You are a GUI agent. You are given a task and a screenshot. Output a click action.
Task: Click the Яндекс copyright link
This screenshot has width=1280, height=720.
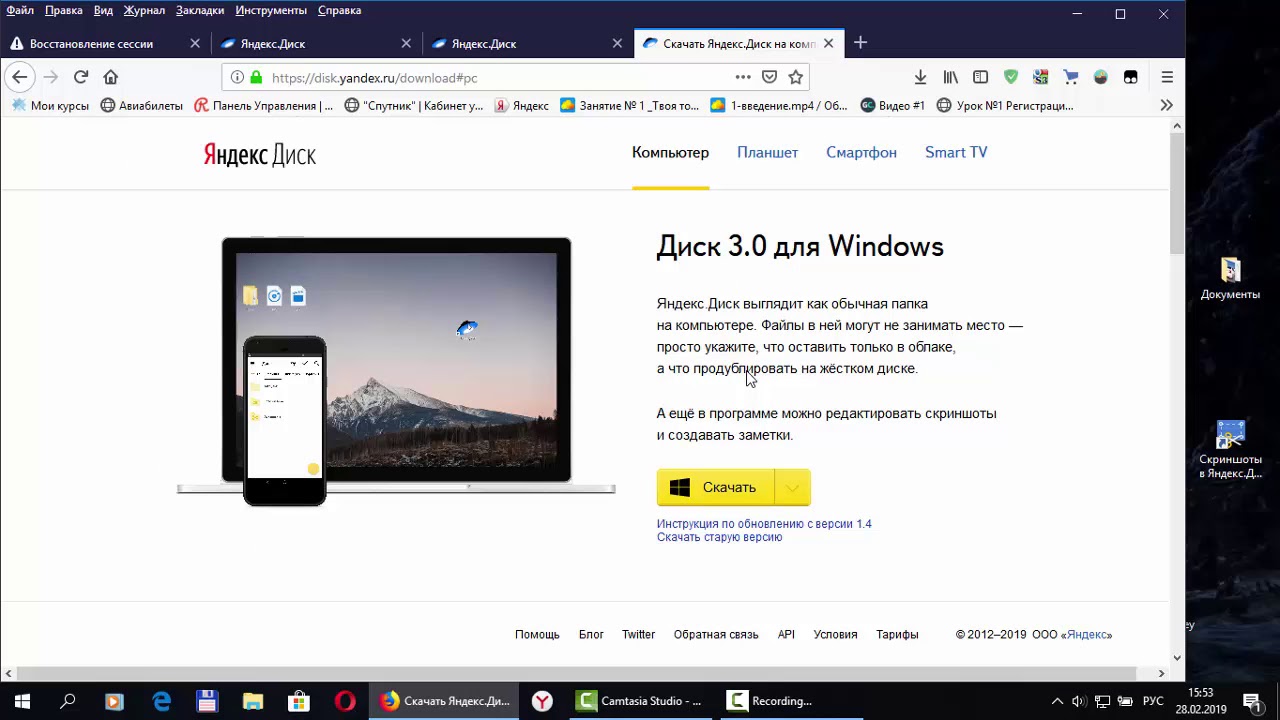pos(1087,634)
